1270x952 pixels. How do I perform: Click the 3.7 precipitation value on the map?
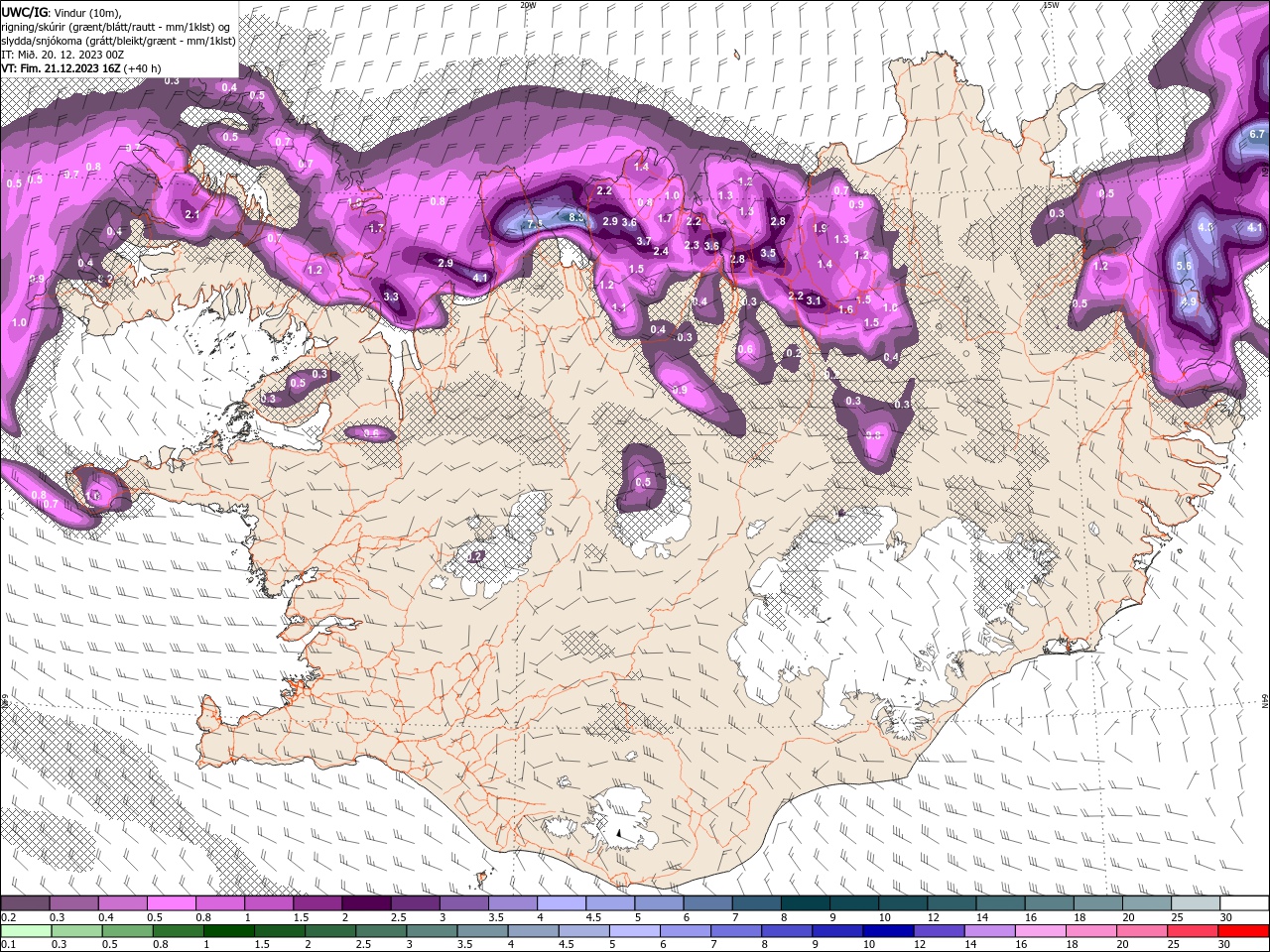[x=643, y=241]
